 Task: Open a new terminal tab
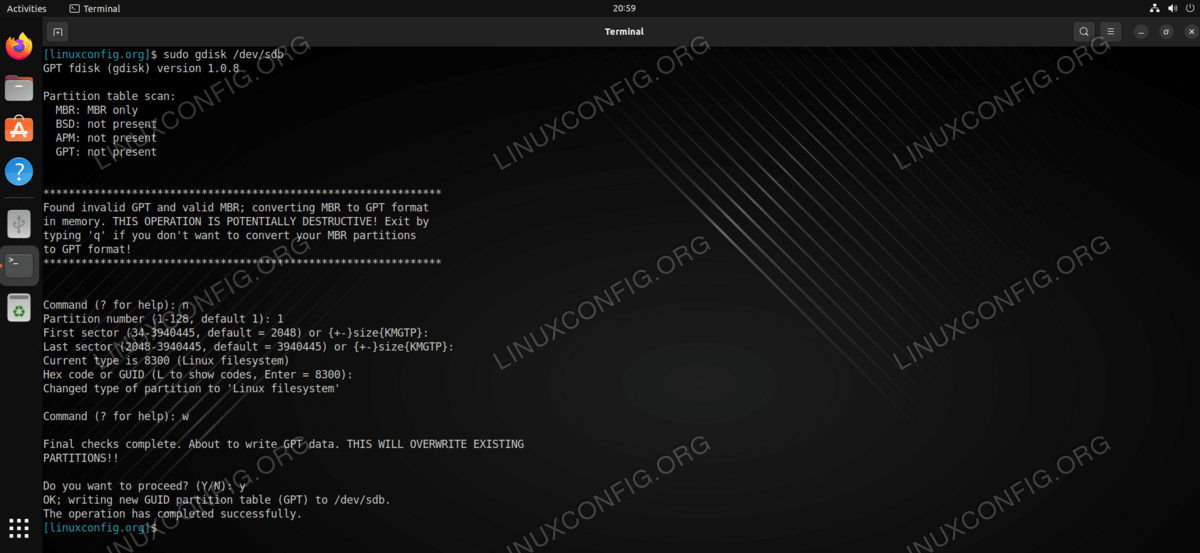point(57,32)
